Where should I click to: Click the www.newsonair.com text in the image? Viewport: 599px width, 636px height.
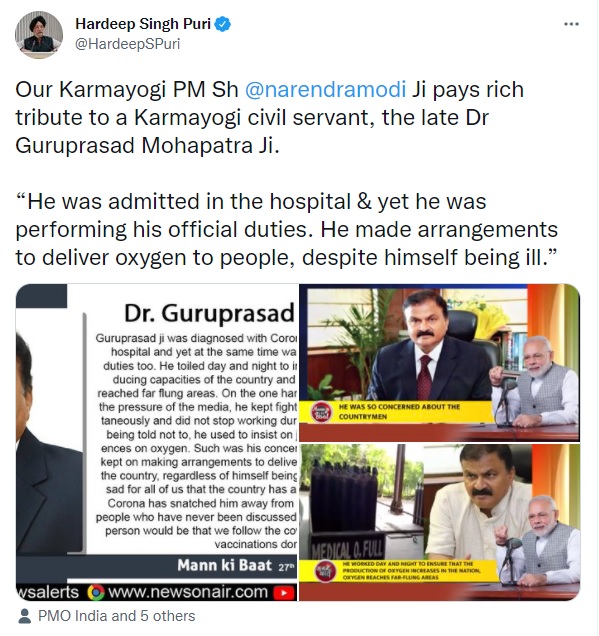tap(188, 592)
